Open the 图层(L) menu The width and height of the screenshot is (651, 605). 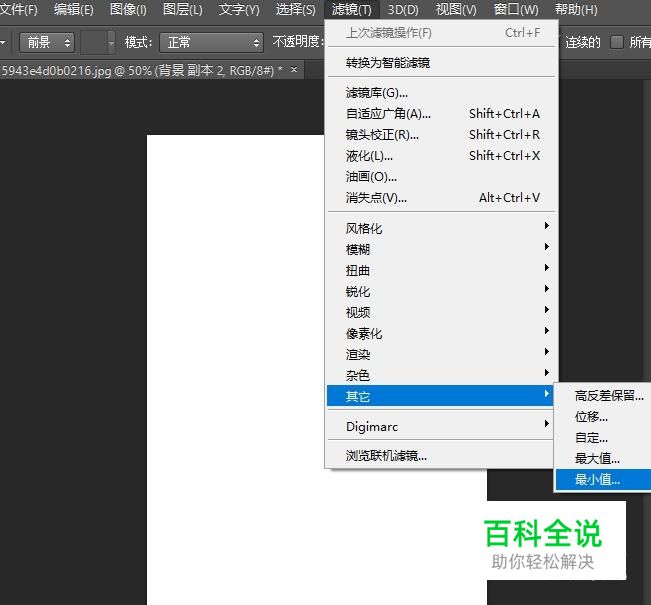click(x=183, y=9)
